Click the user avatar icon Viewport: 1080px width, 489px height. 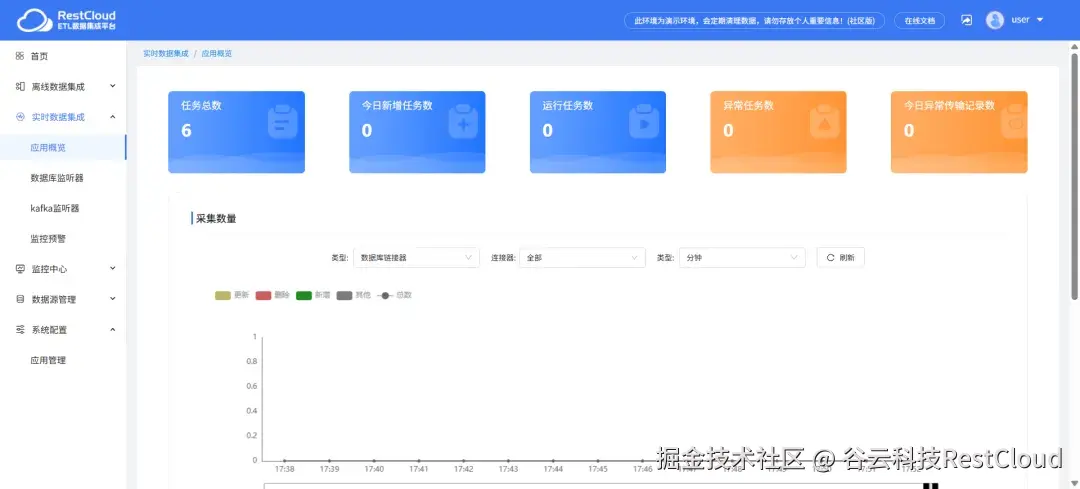995,20
